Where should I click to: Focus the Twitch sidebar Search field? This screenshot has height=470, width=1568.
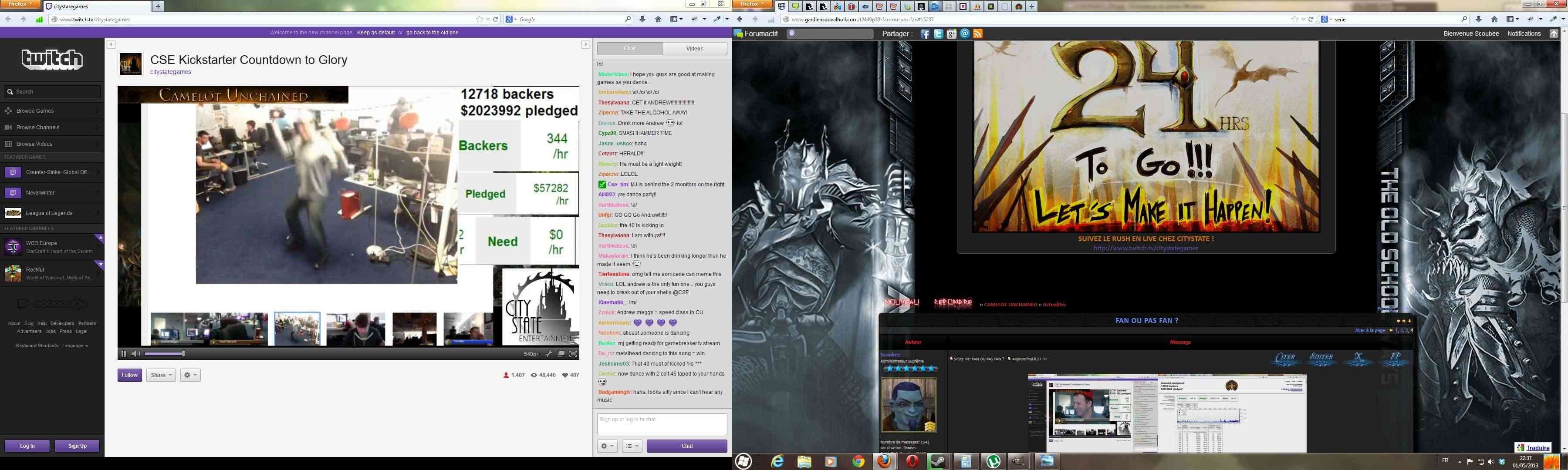coord(52,92)
